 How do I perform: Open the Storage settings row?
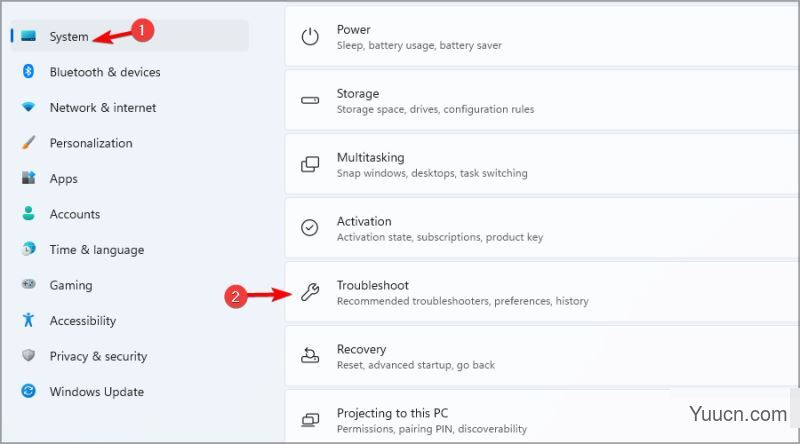click(x=542, y=101)
